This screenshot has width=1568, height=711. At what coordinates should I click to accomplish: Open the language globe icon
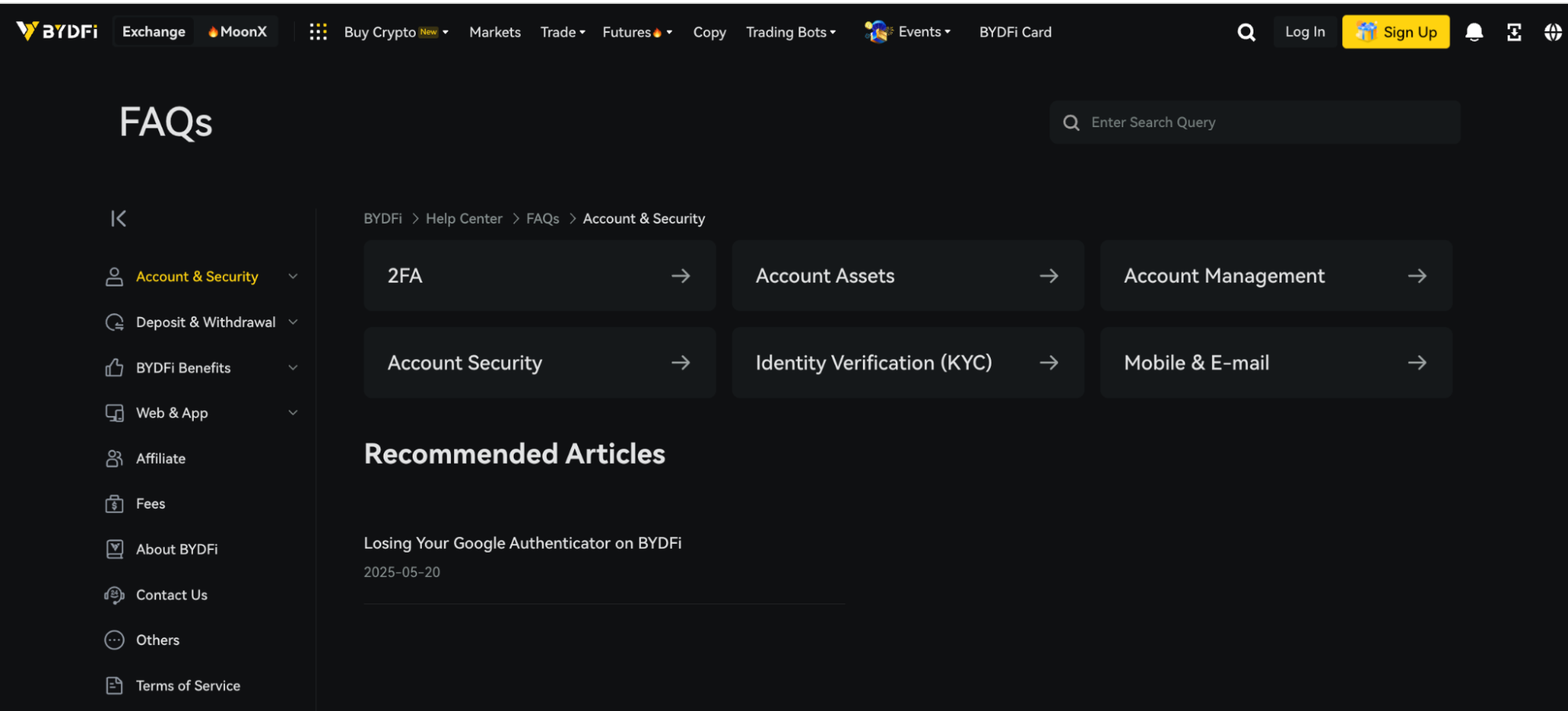pyautogui.click(x=1552, y=32)
